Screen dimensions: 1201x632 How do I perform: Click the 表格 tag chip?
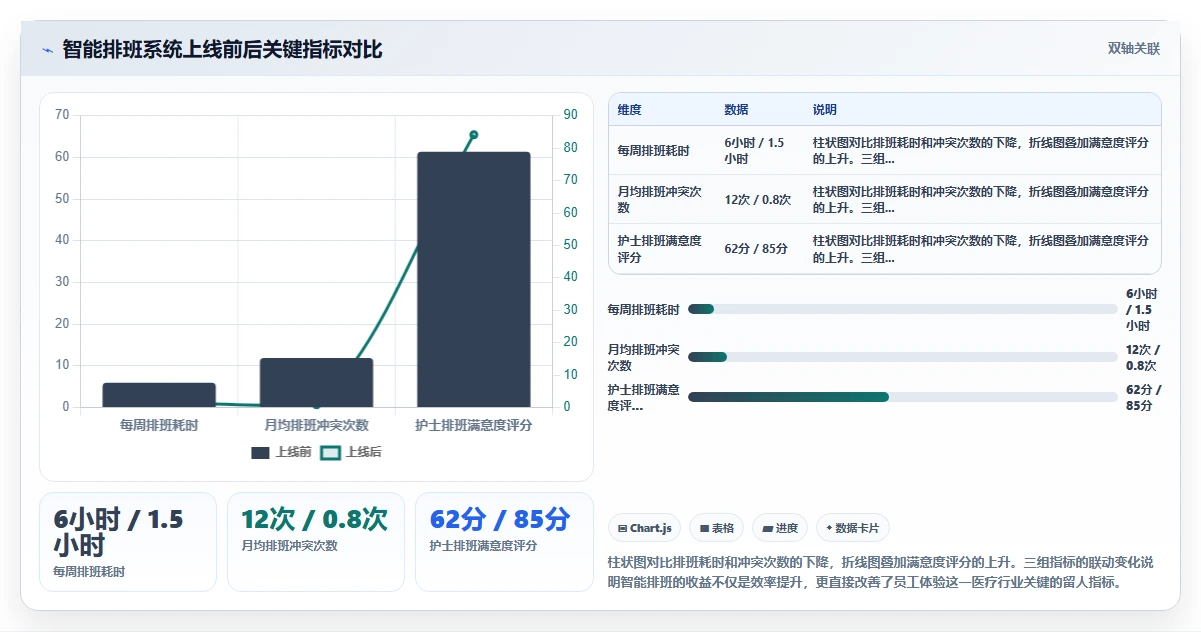coord(717,528)
